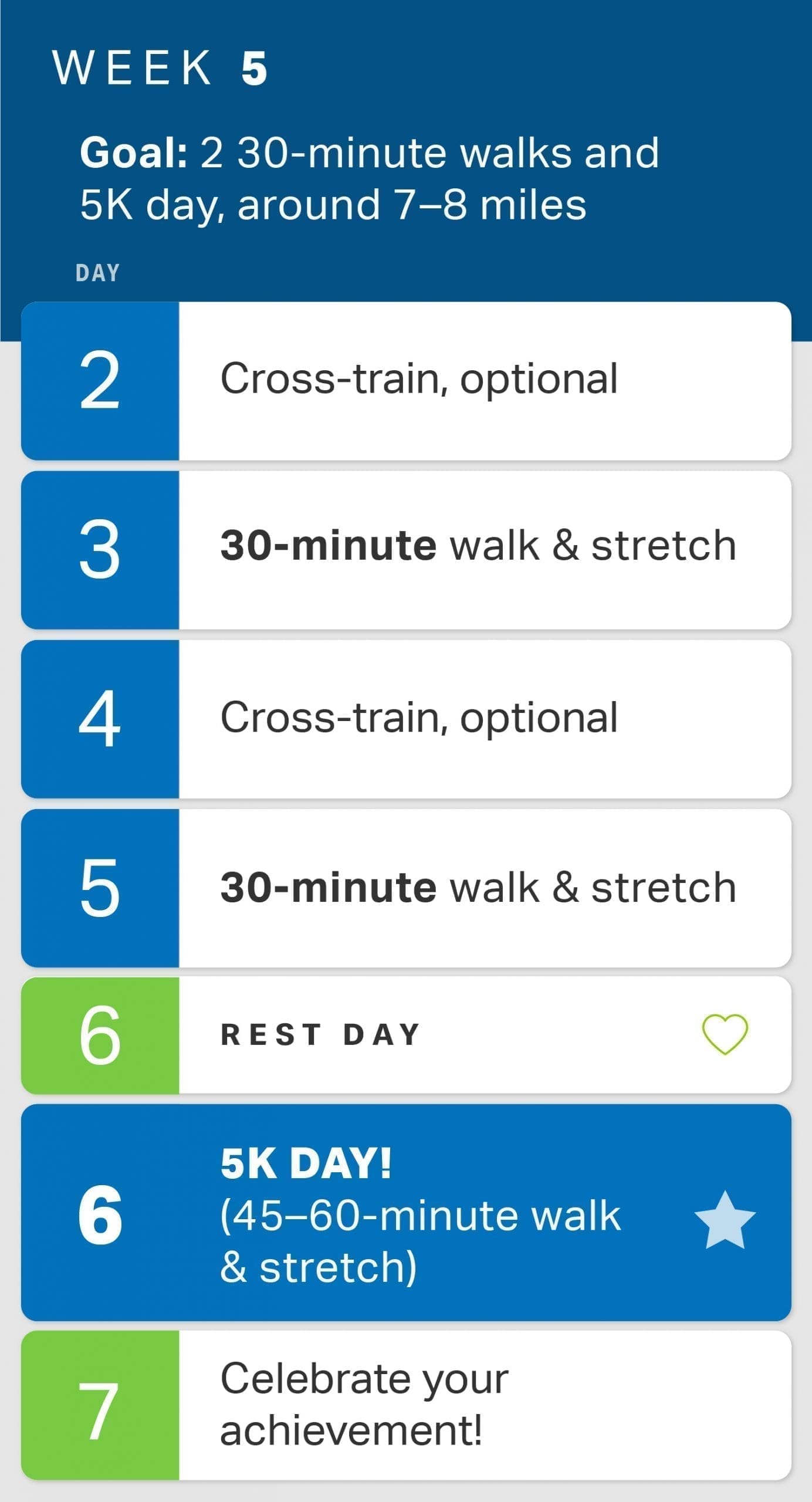This screenshot has width=812, height=1502.
Task: Click the DAY column label
Action: point(97,273)
